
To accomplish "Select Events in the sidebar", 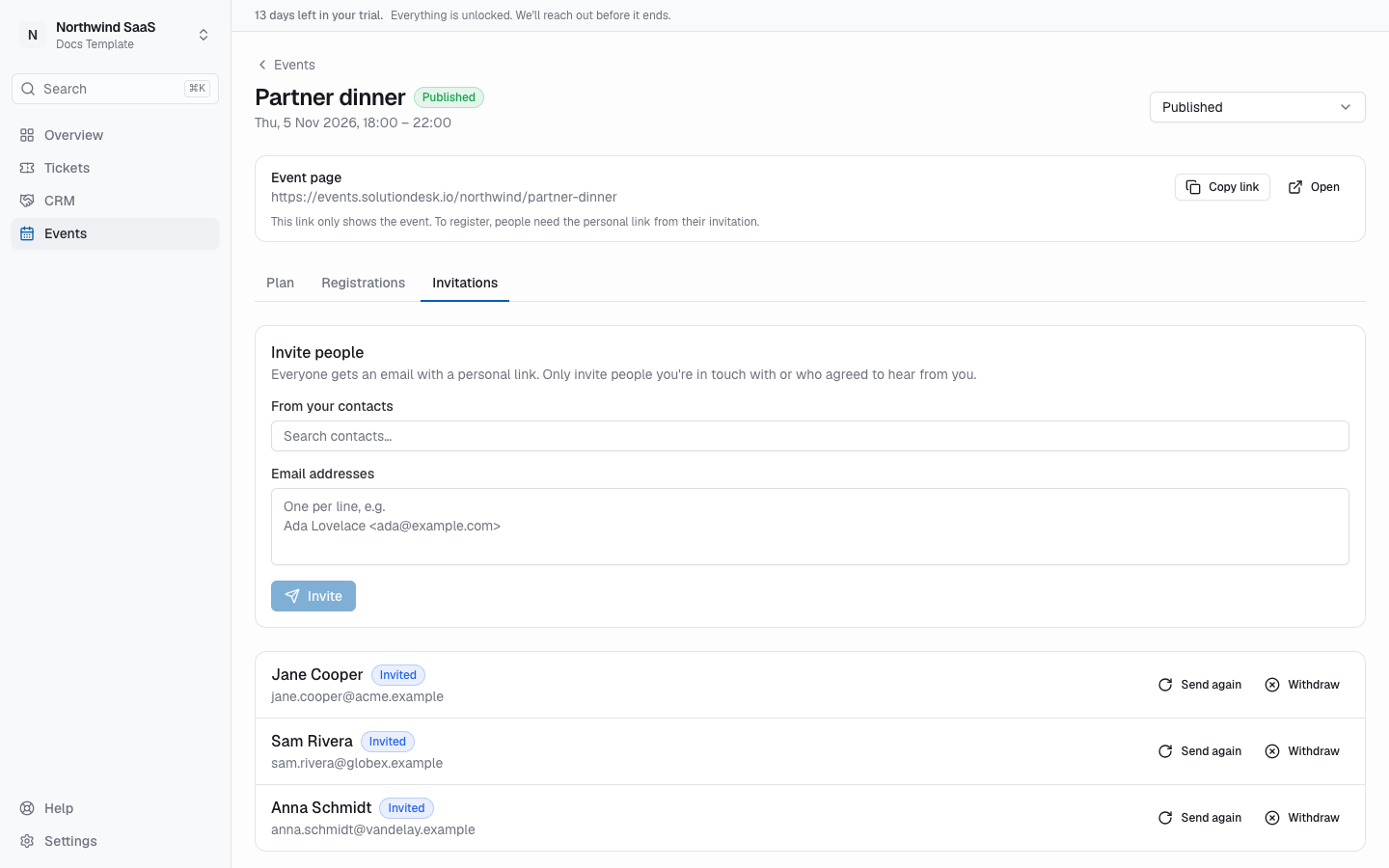I will click(115, 233).
